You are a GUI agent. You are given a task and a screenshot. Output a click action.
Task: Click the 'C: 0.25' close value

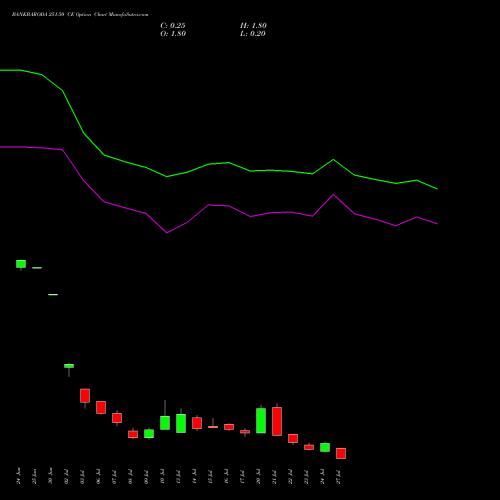click(173, 26)
